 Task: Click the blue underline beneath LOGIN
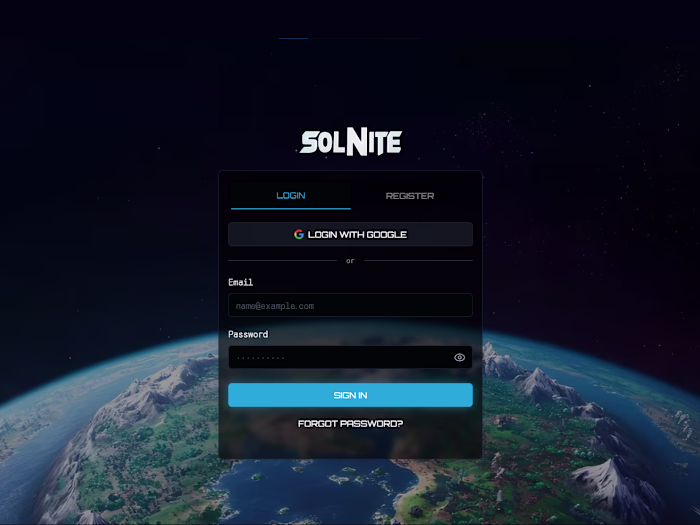[x=291, y=208]
